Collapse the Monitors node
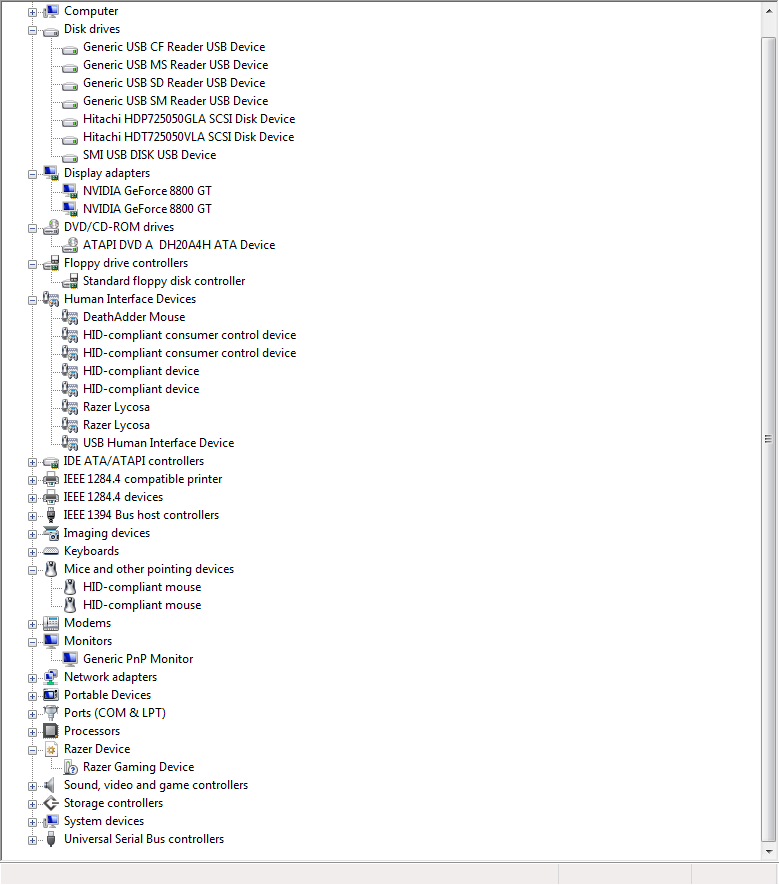Image resolution: width=779 pixels, height=885 pixels. 32,642
